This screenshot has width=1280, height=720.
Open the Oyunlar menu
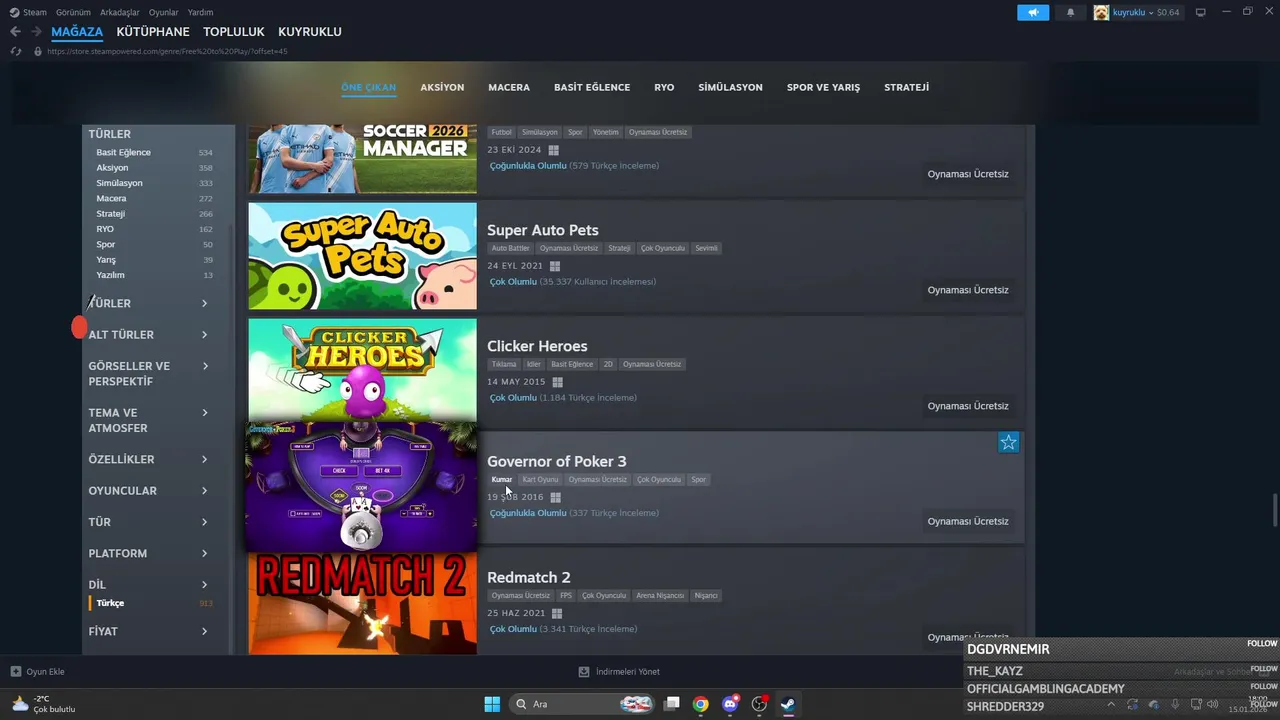[164, 12]
